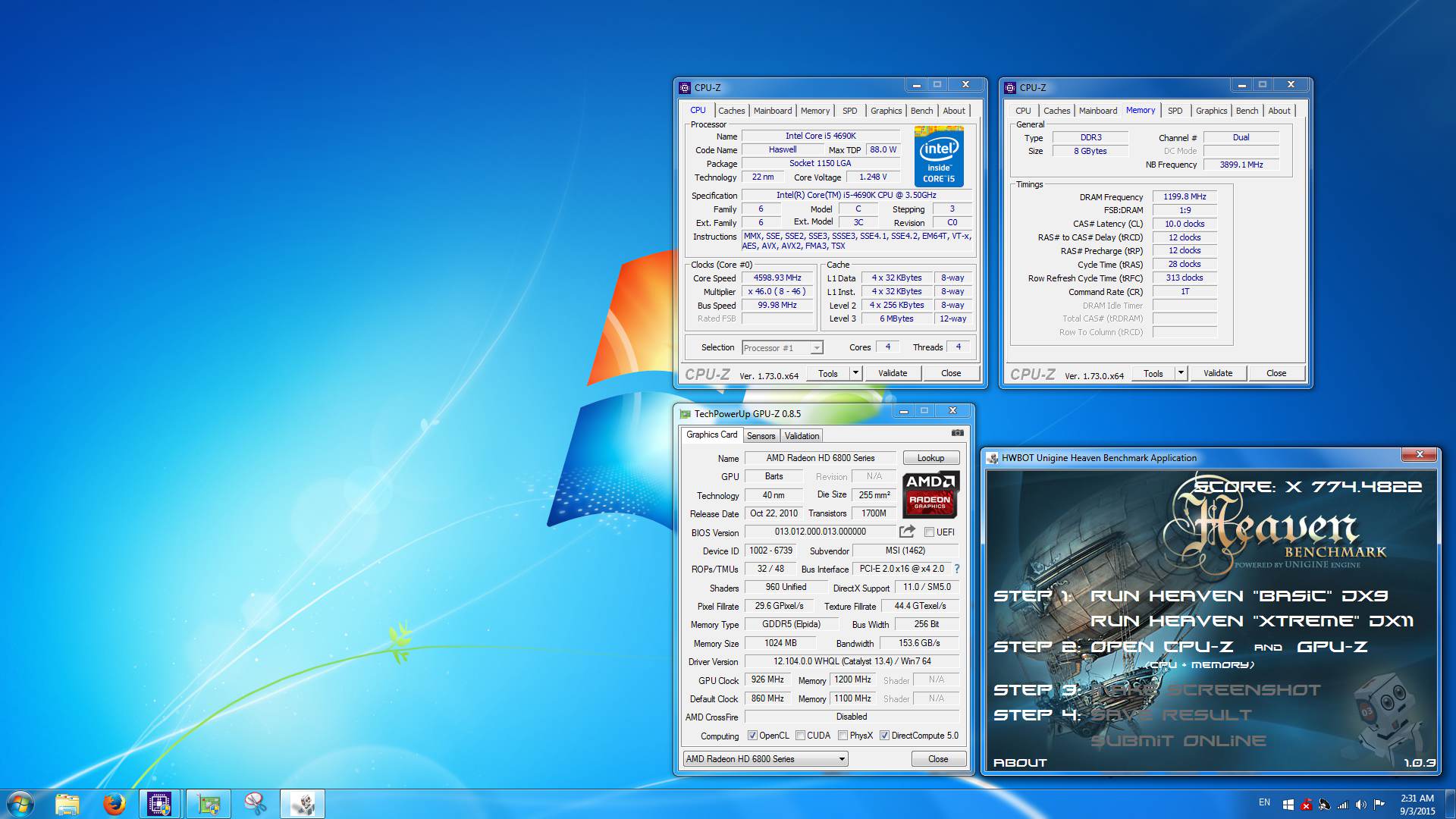Click the Driver Version field in GPU-Z

pos(852,662)
